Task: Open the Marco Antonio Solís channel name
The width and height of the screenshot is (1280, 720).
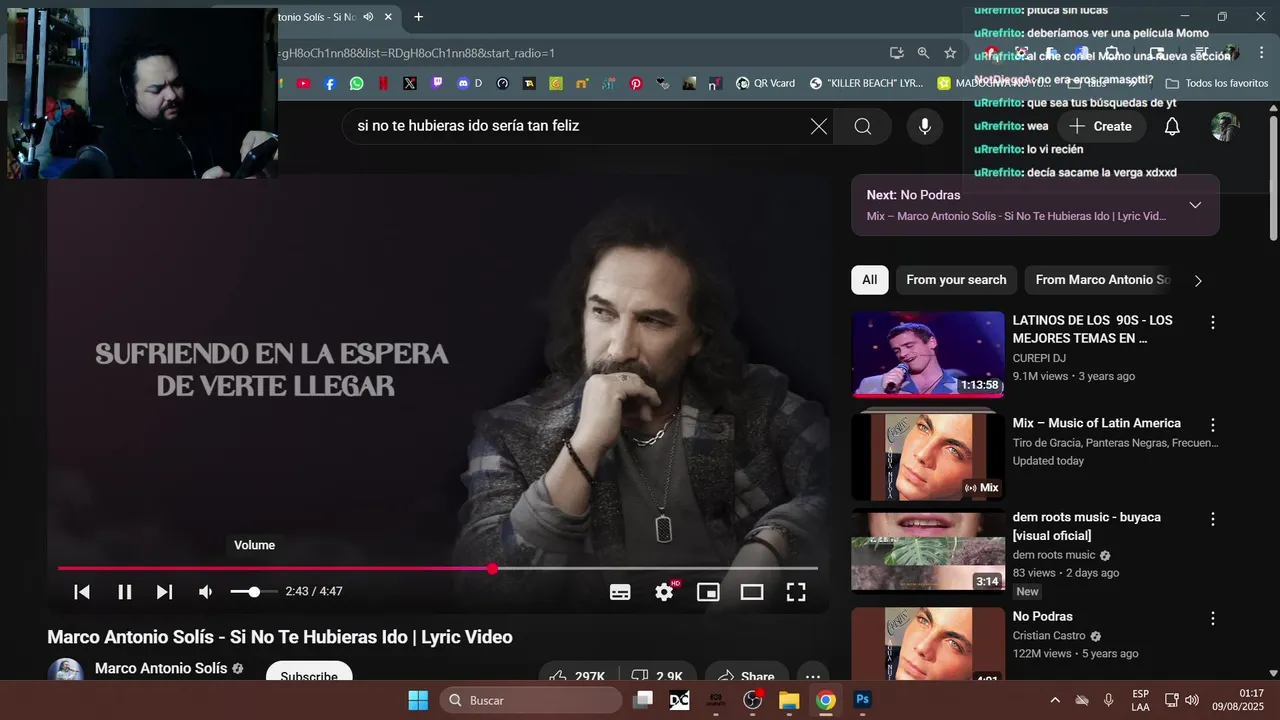Action: [x=161, y=668]
